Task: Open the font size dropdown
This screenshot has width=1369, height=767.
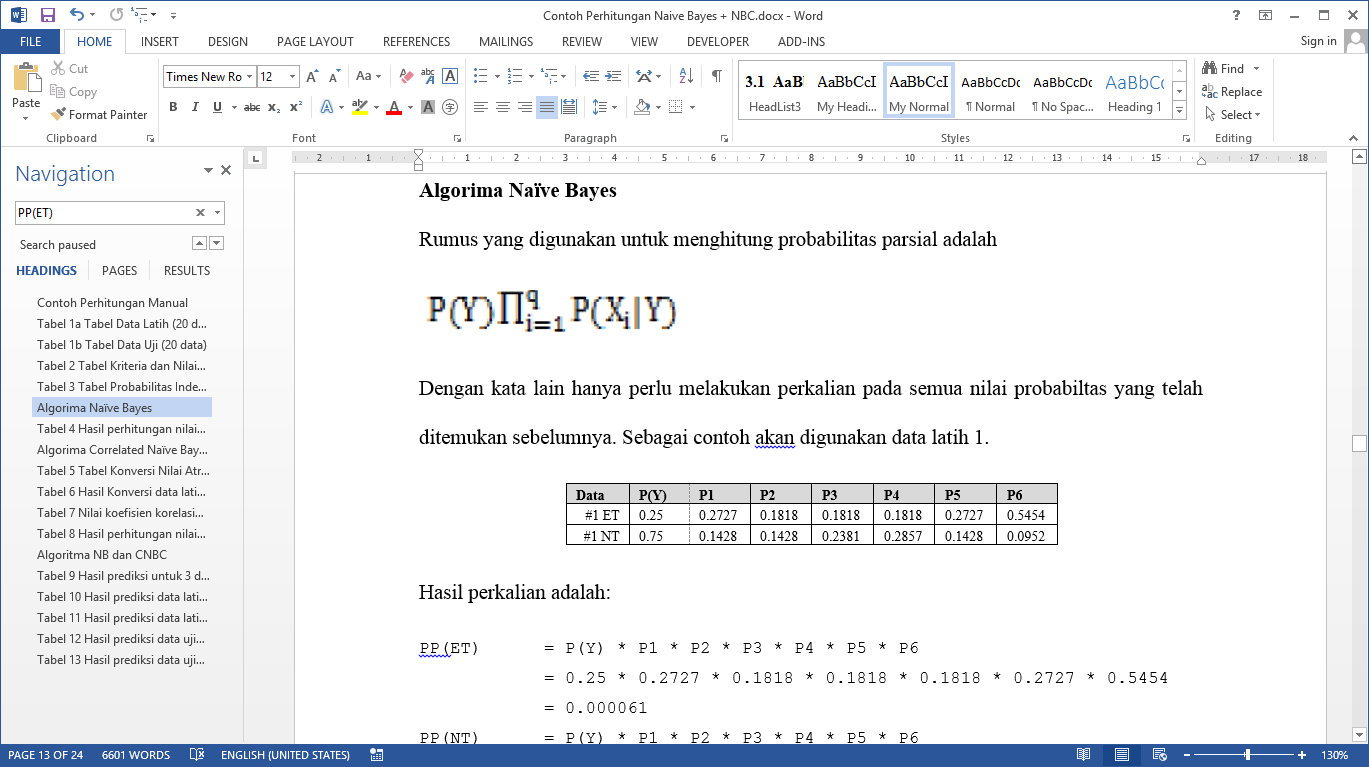Action: click(292, 77)
